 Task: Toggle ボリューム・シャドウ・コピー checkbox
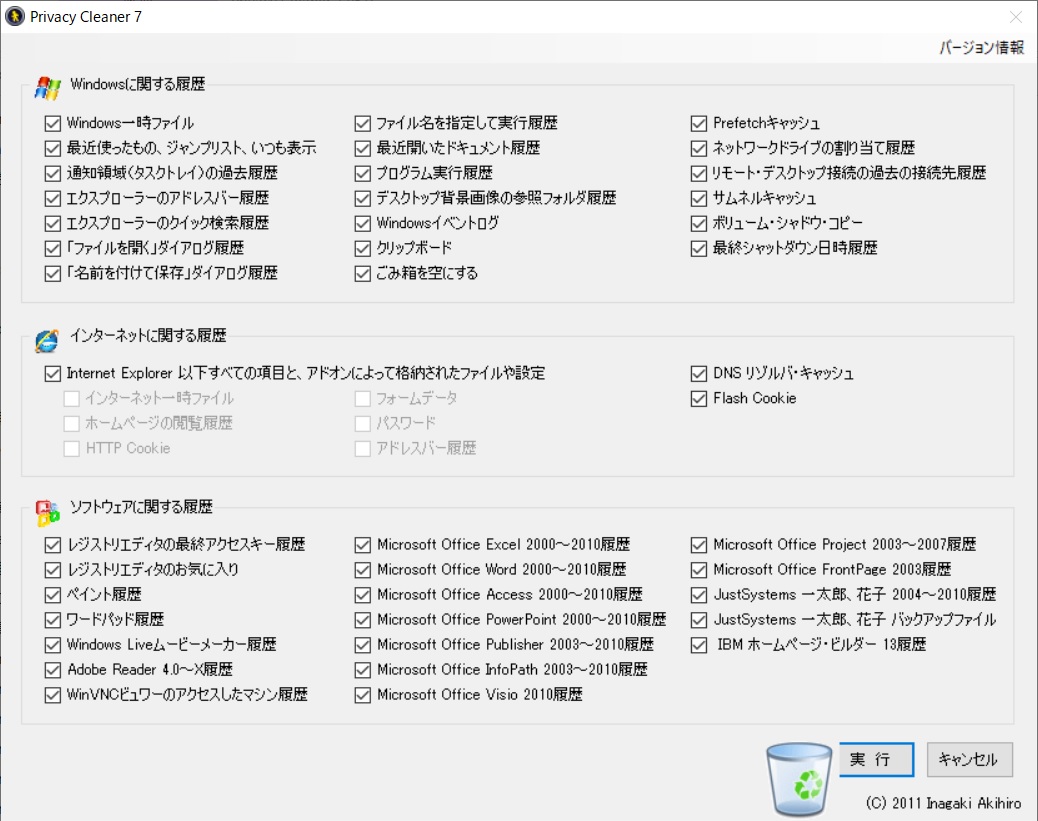click(x=698, y=223)
